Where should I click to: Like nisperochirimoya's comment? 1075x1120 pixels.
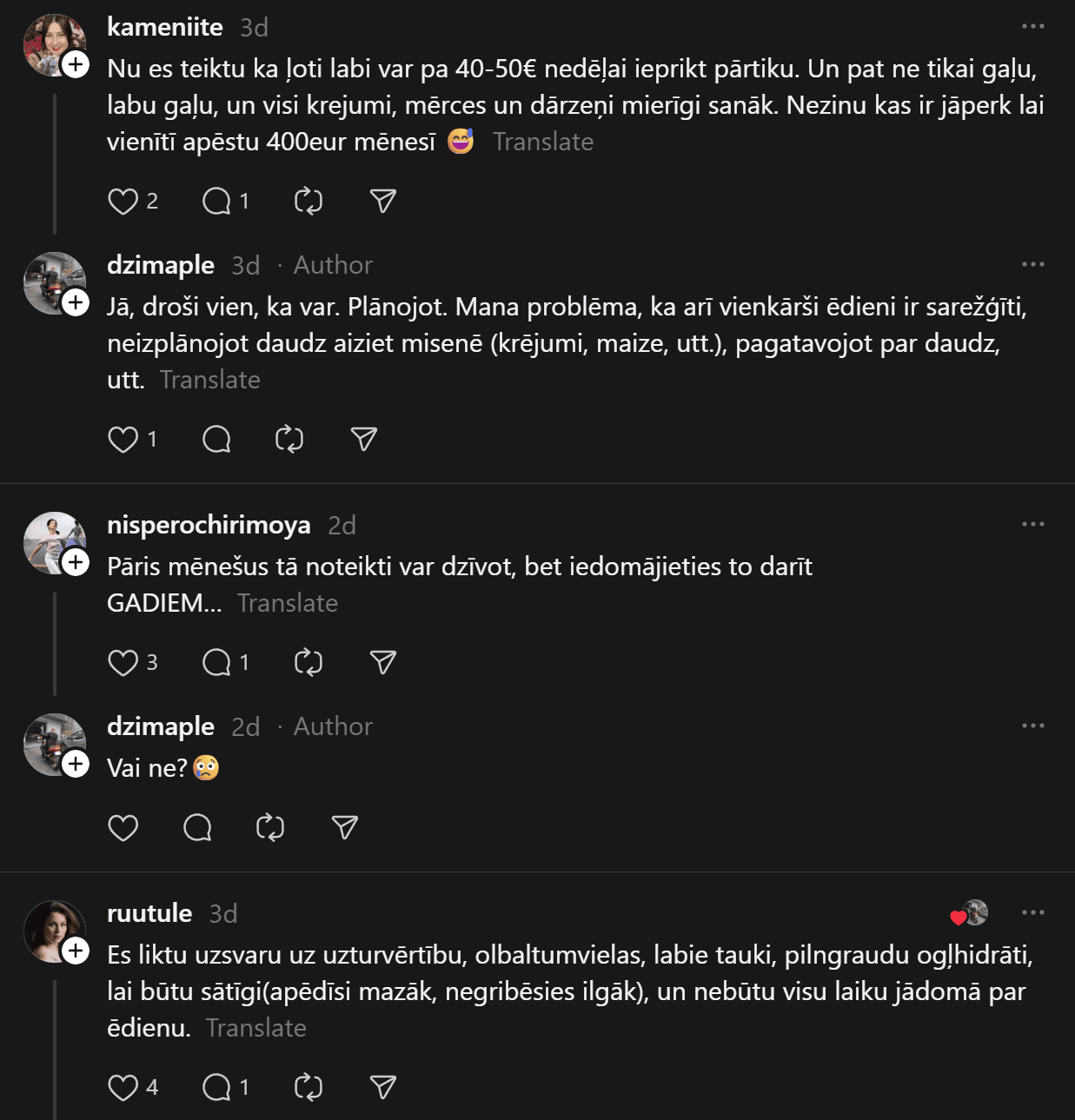(123, 663)
